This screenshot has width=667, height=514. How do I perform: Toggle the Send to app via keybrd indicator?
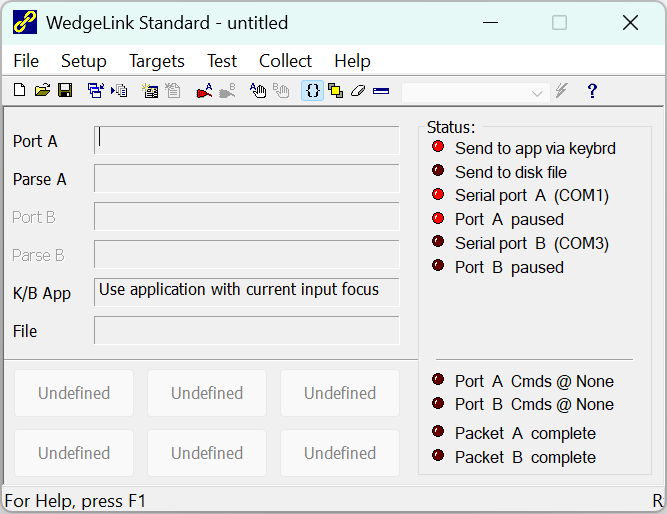[x=438, y=147]
